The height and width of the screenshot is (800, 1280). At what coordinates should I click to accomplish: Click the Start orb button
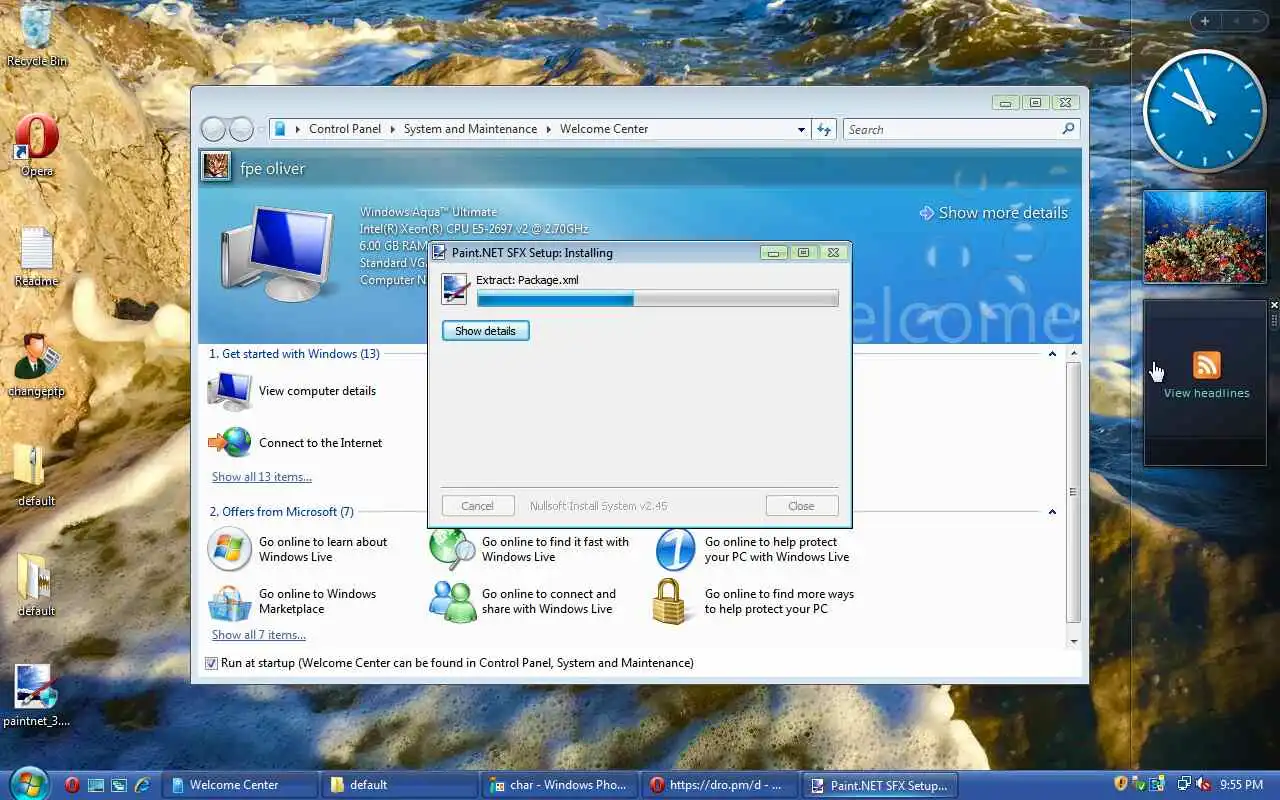28,782
